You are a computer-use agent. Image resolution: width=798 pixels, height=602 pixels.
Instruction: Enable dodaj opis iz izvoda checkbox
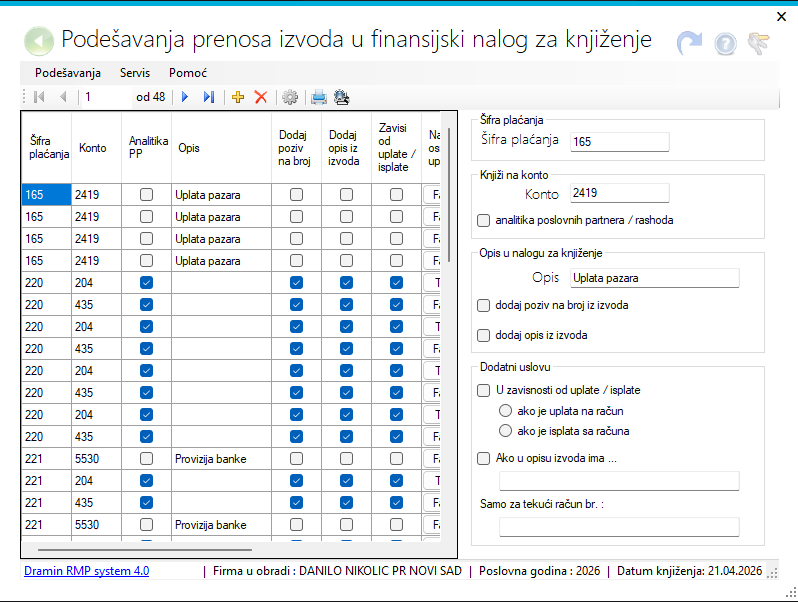(483, 335)
